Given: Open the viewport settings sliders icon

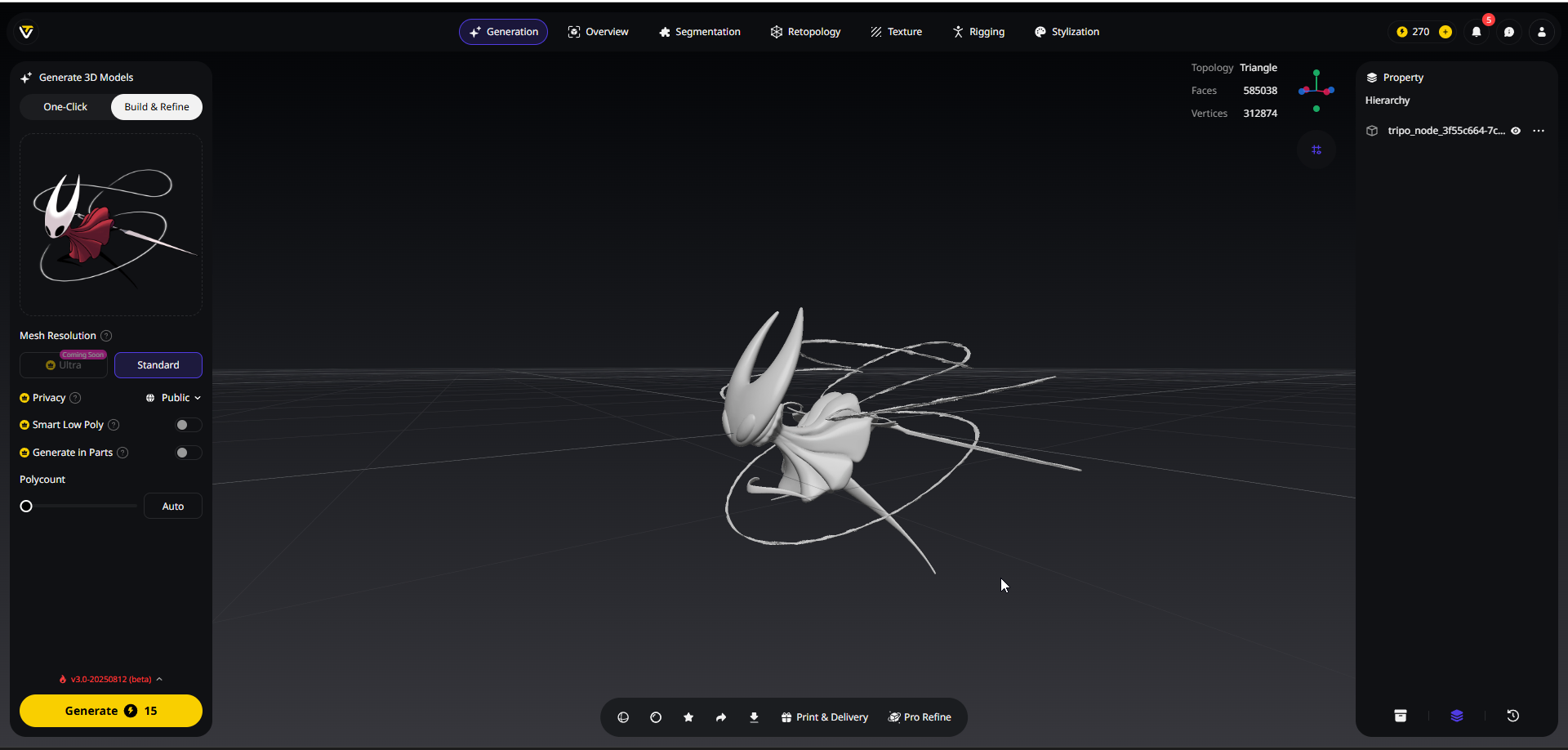Looking at the screenshot, I should (x=1316, y=150).
